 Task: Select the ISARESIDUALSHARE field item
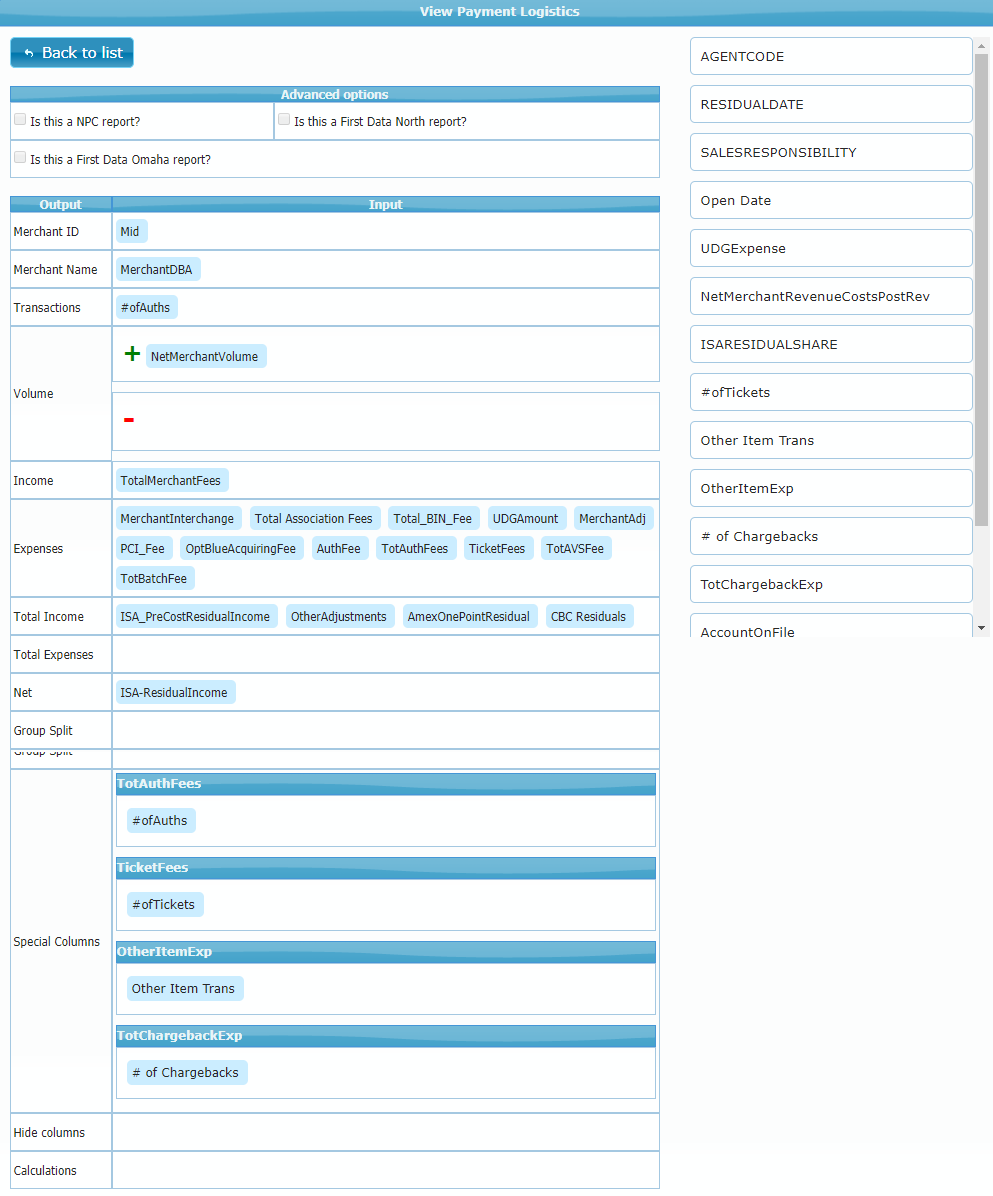click(x=830, y=345)
